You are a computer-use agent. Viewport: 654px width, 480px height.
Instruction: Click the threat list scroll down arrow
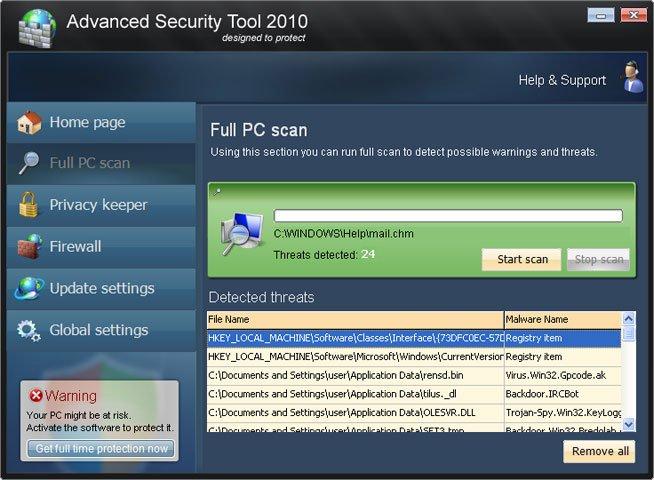tap(628, 425)
